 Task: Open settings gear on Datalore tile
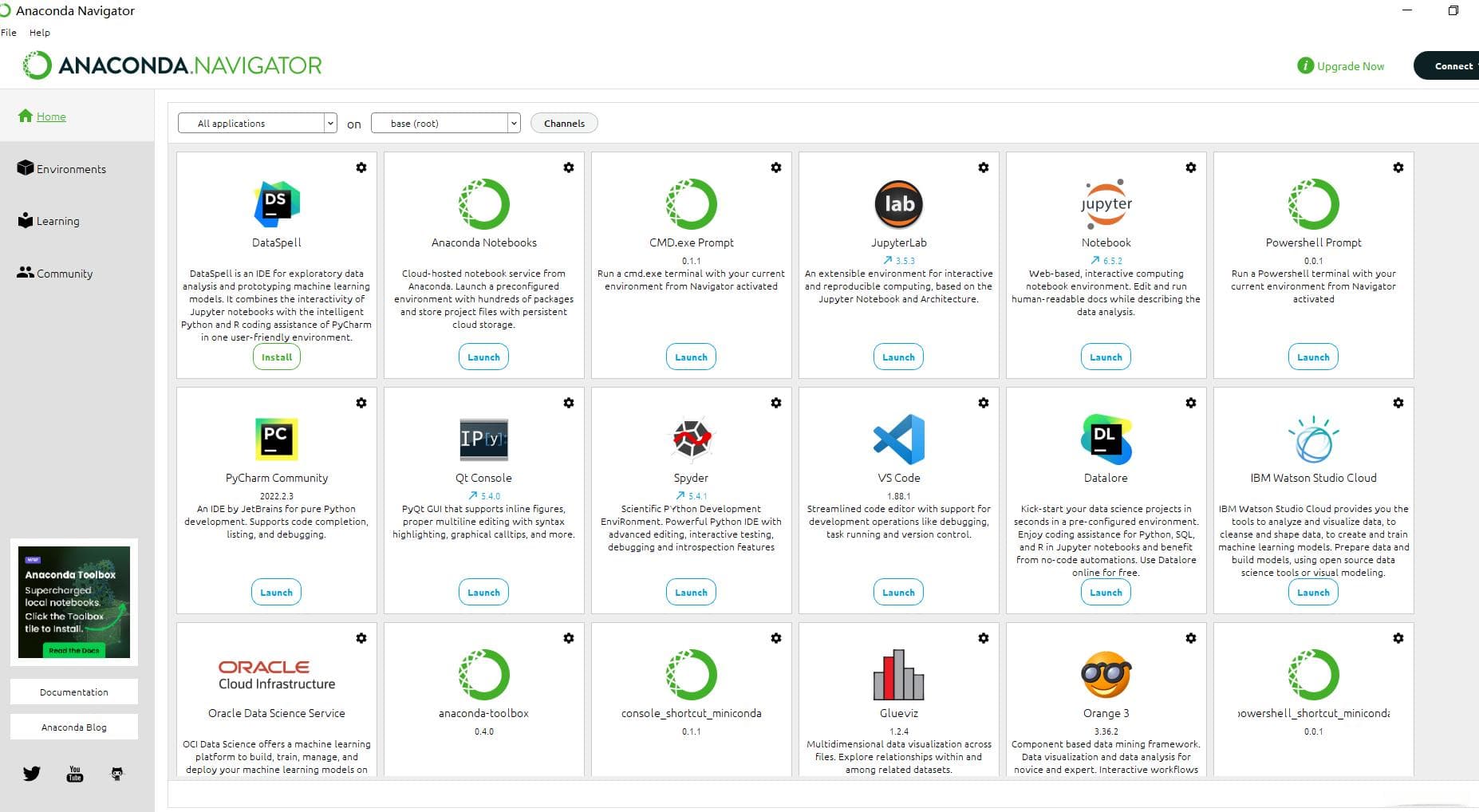click(x=1191, y=403)
